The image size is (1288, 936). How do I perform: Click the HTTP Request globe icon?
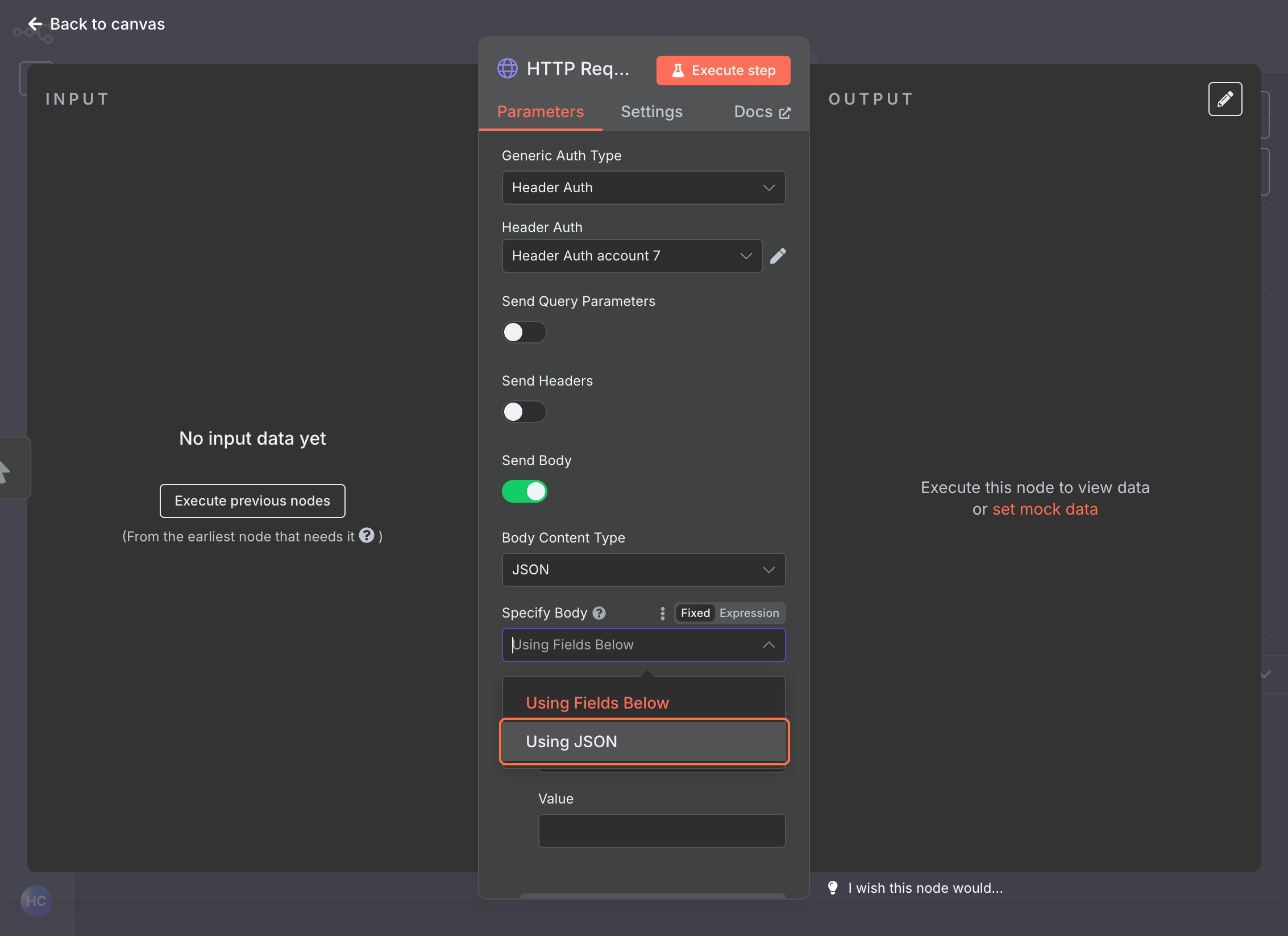[x=507, y=69]
